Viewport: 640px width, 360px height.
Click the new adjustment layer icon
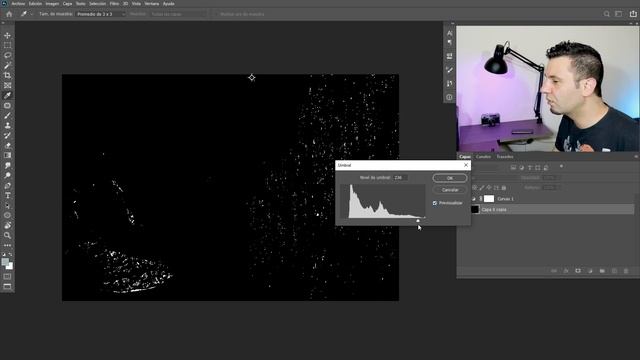(590, 271)
